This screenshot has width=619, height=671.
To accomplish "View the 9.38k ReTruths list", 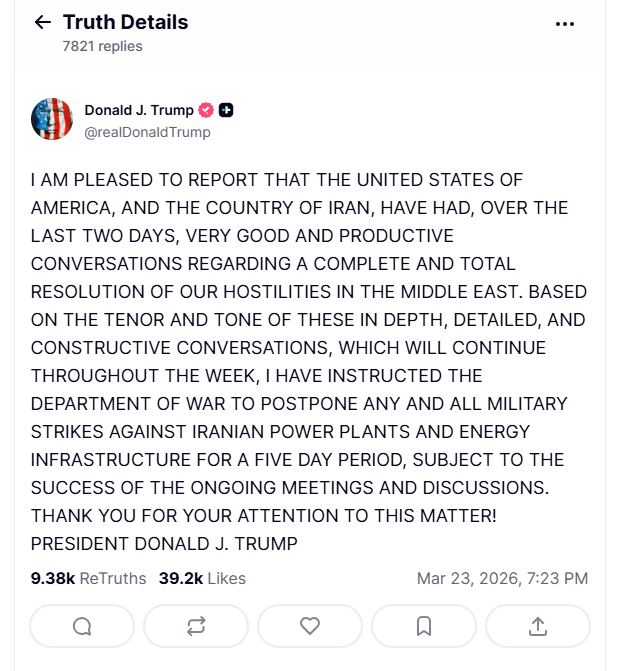I will pyautogui.click(x=88, y=578).
